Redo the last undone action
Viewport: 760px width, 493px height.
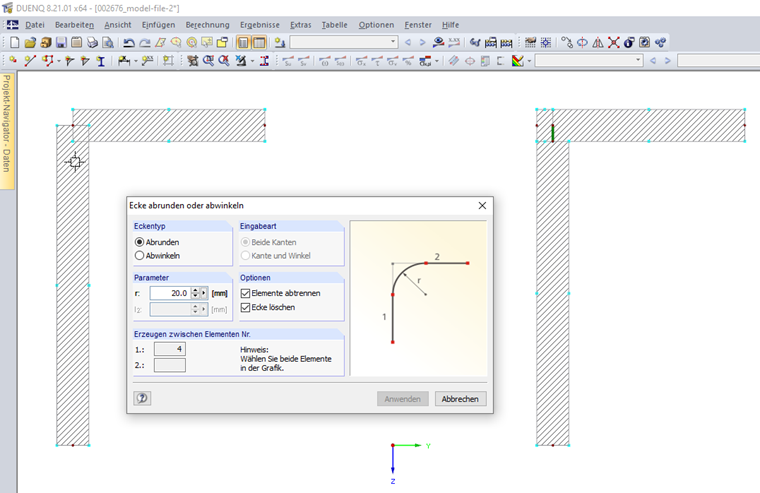tap(144, 43)
